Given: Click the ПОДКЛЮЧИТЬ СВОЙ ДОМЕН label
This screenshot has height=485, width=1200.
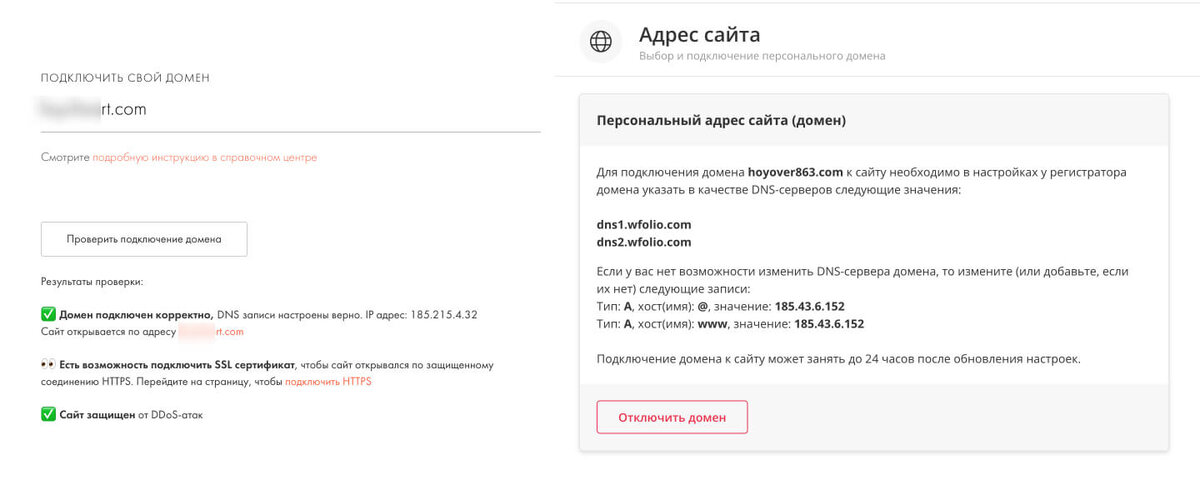Looking at the screenshot, I should pyautogui.click(x=125, y=78).
